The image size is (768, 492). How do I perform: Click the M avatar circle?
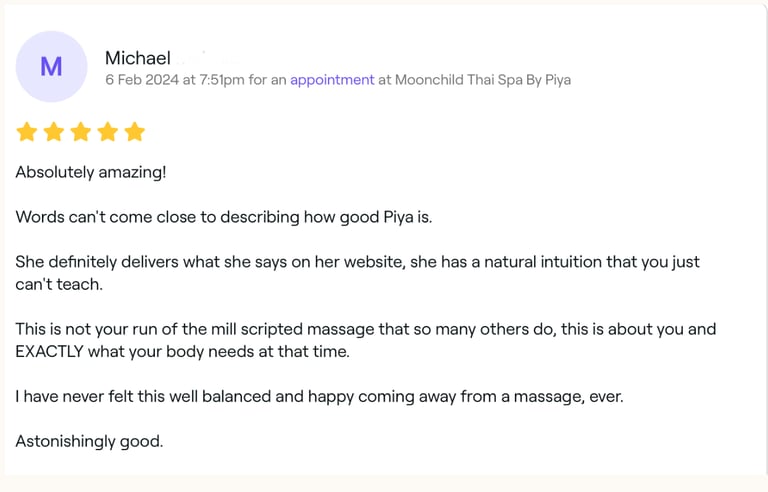(x=51, y=67)
